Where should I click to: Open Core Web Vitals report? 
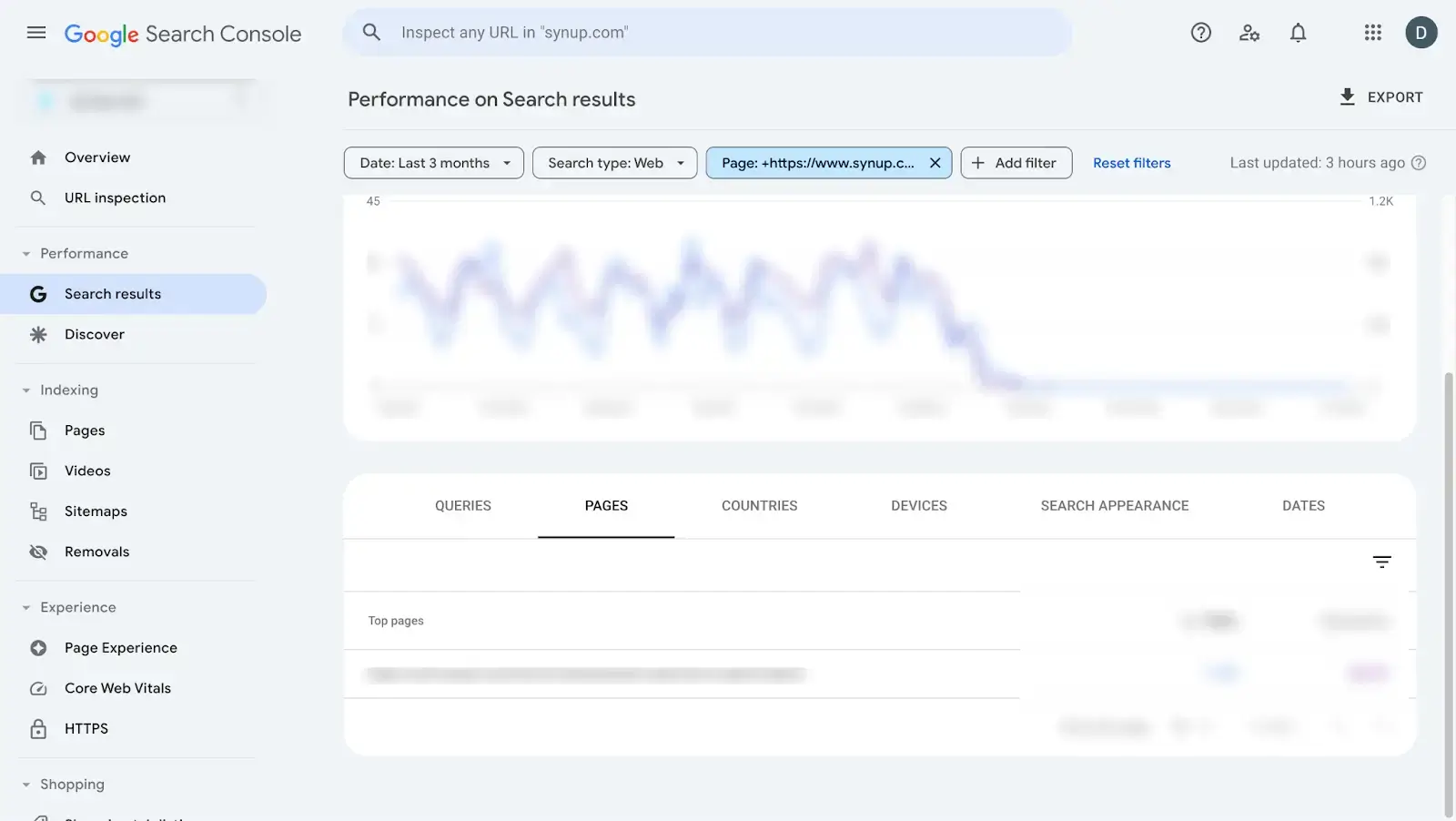pyautogui.click(x=117, y=688)
